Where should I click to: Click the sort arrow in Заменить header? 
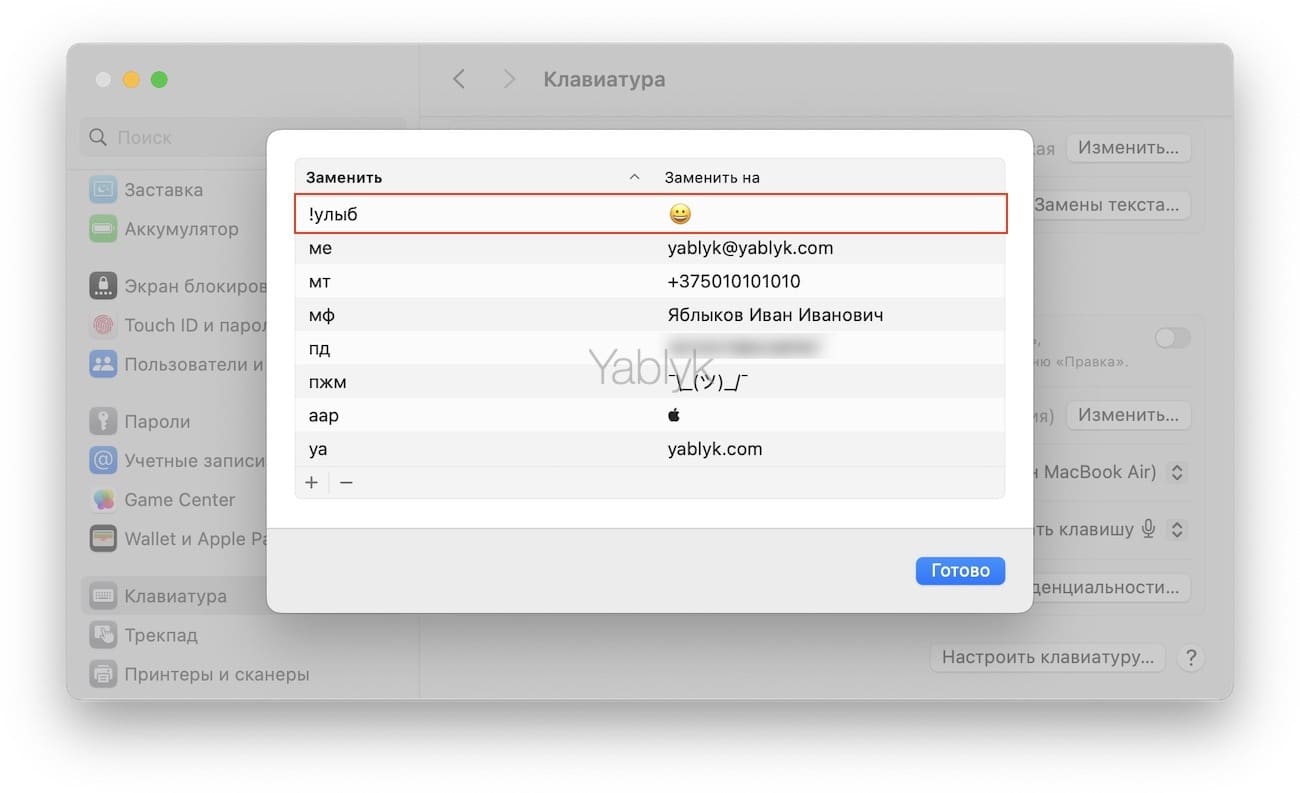point(634,177)
